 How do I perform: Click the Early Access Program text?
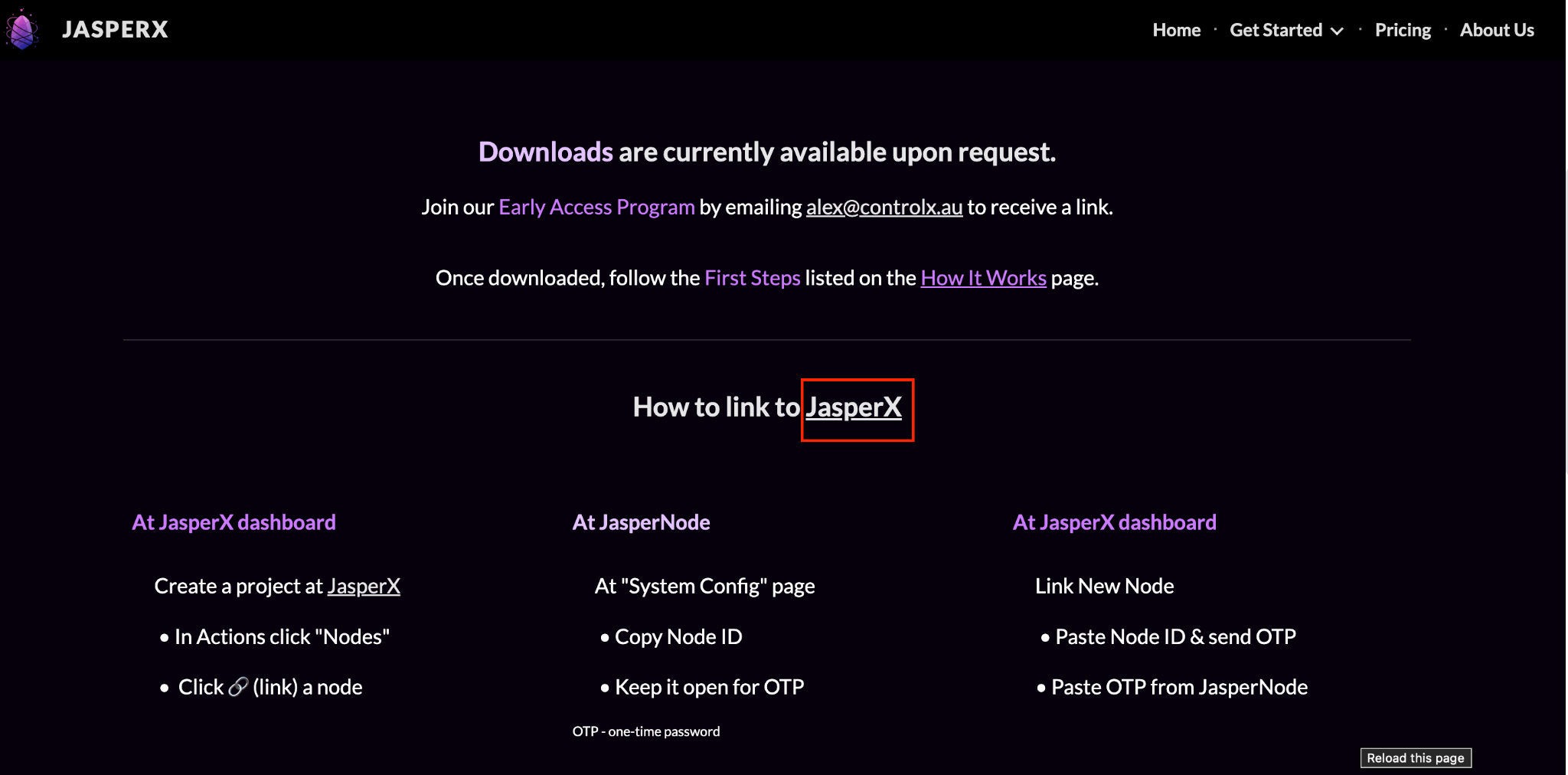point(596,208)
